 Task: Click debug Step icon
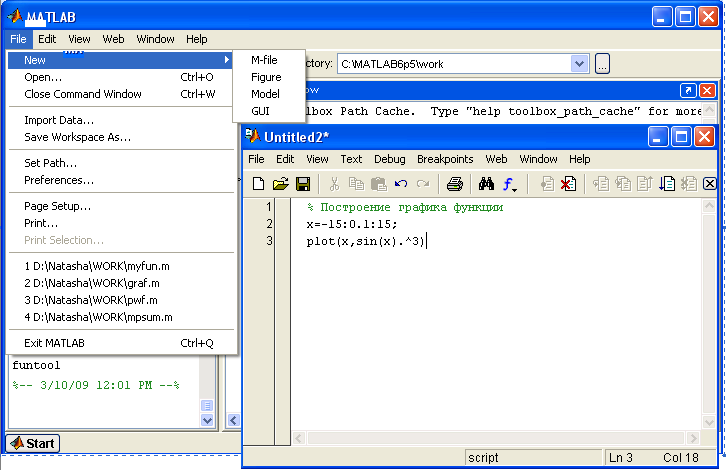[x=601, y=184]
